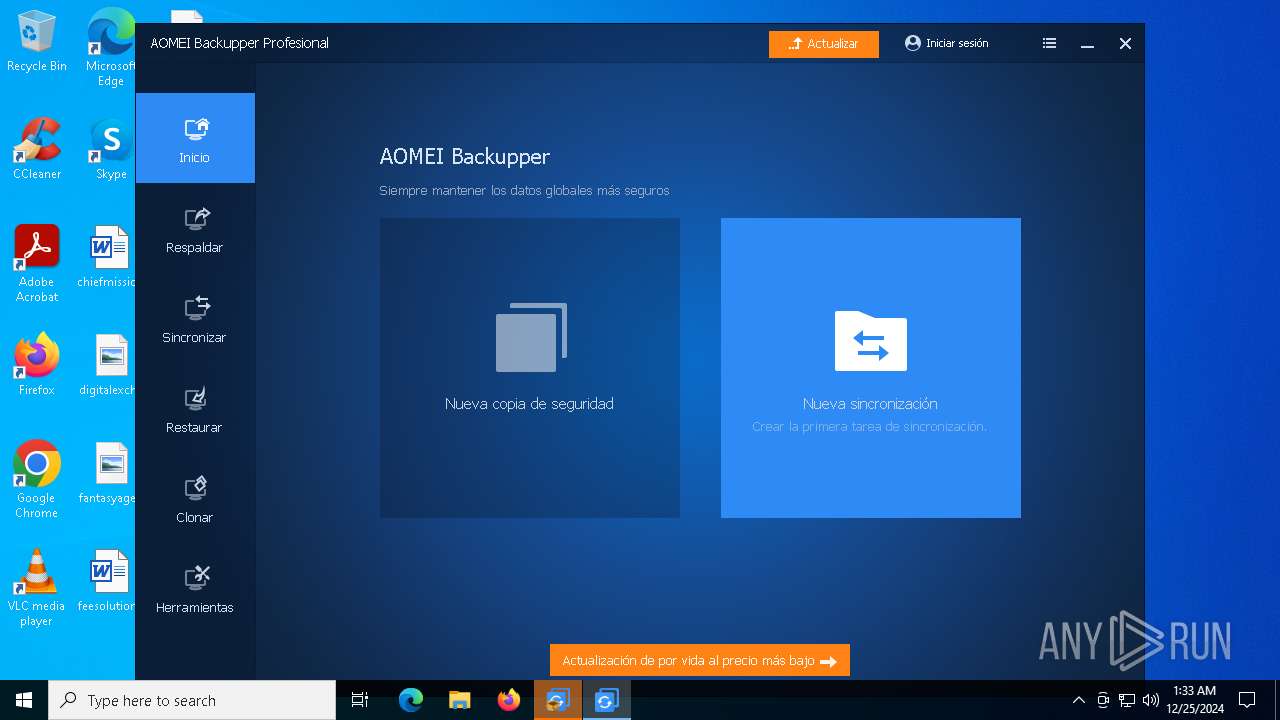
Task: Click the lifetime upgrade offer banner
Action: pyautogui.click(x=700, y=661)
